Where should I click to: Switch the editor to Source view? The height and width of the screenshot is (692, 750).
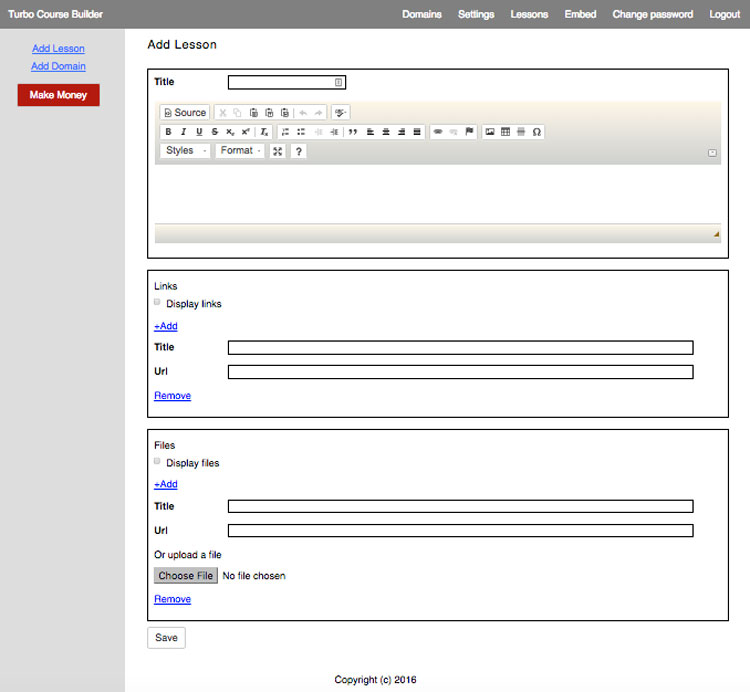185,113
